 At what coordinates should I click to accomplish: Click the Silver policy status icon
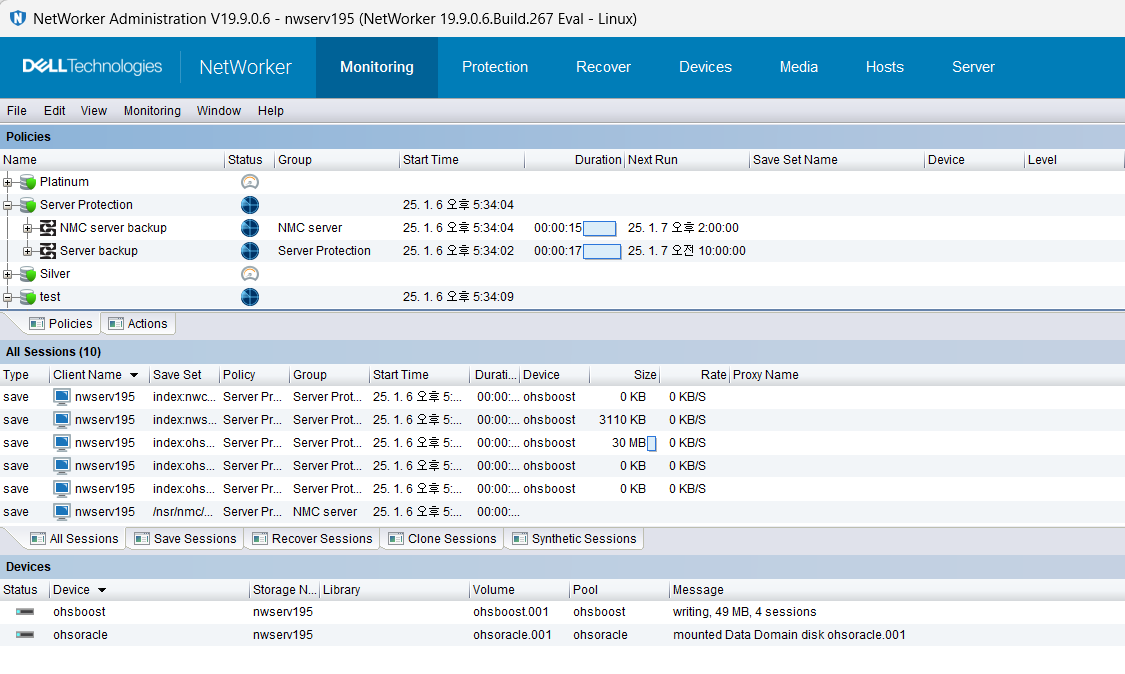(x=250, y=273)
